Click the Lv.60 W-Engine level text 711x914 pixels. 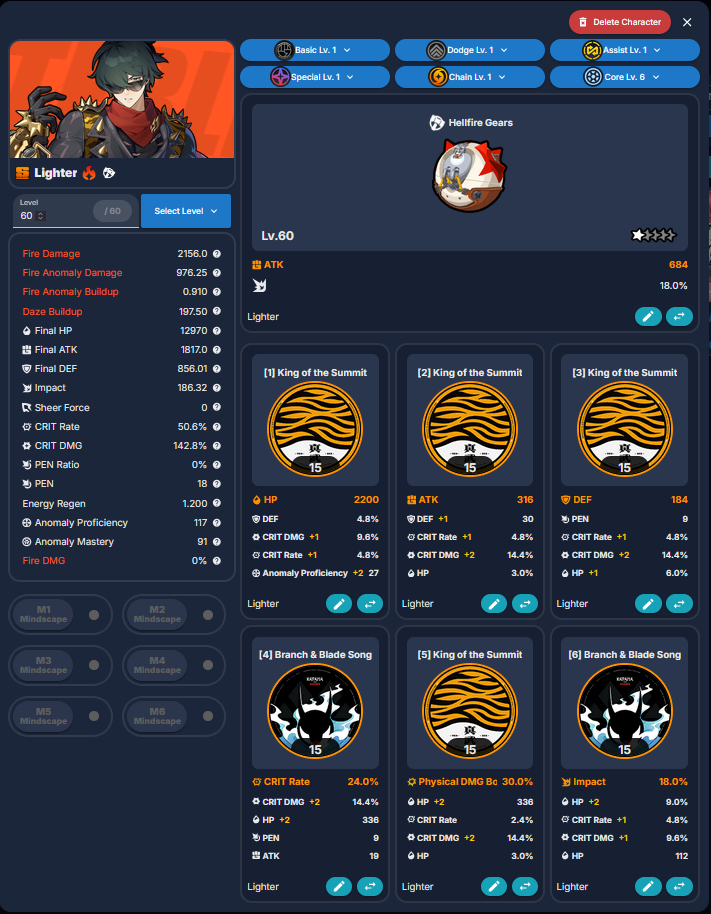pyautogui.click(x=277, y=236)
